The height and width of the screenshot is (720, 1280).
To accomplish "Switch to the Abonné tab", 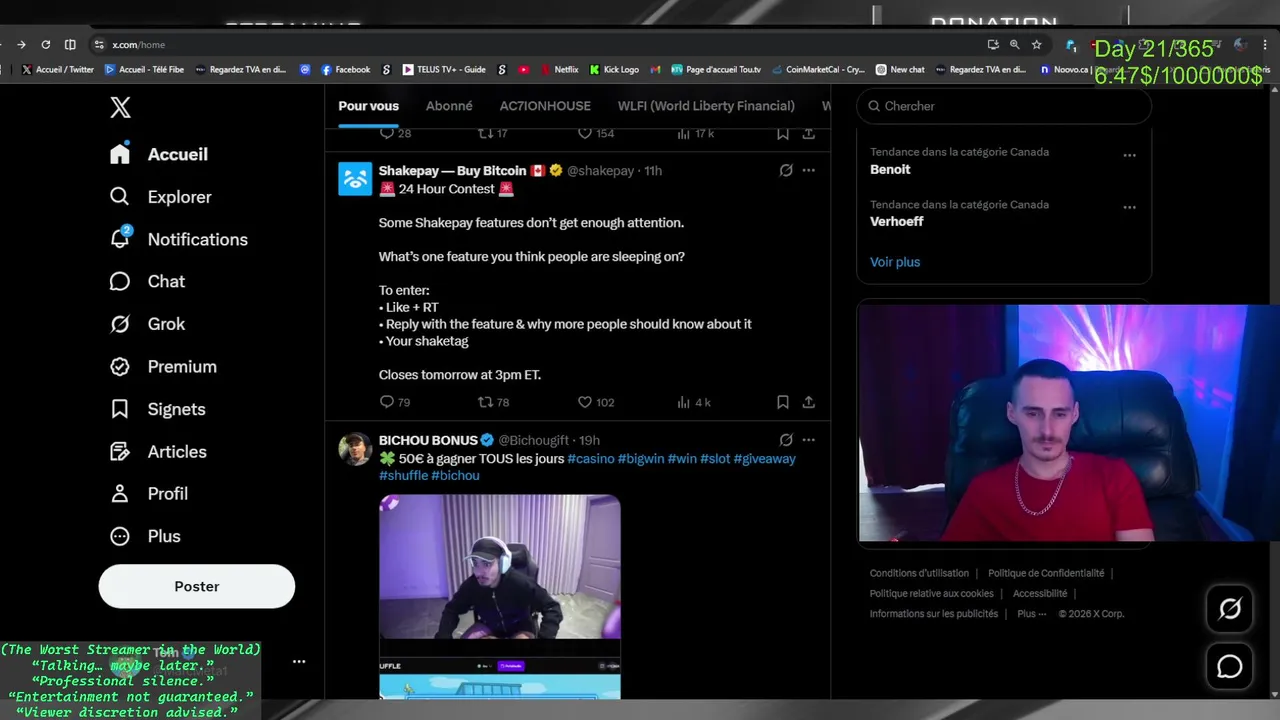I will [x=449, y=106].
